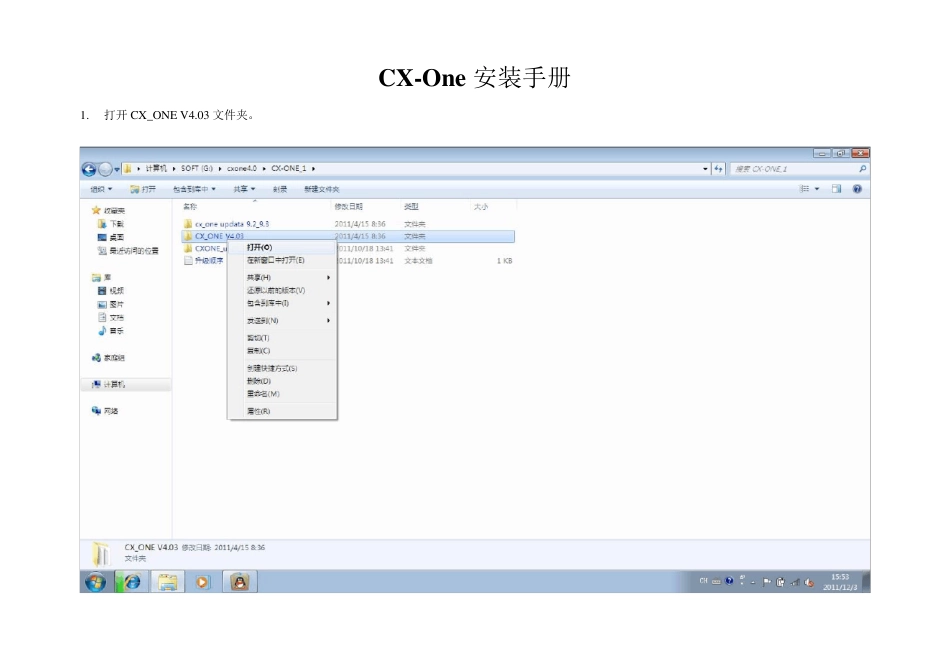Select 音乐 library in navigation pane
The image size is (950, 672).
(x=111, y=330)
